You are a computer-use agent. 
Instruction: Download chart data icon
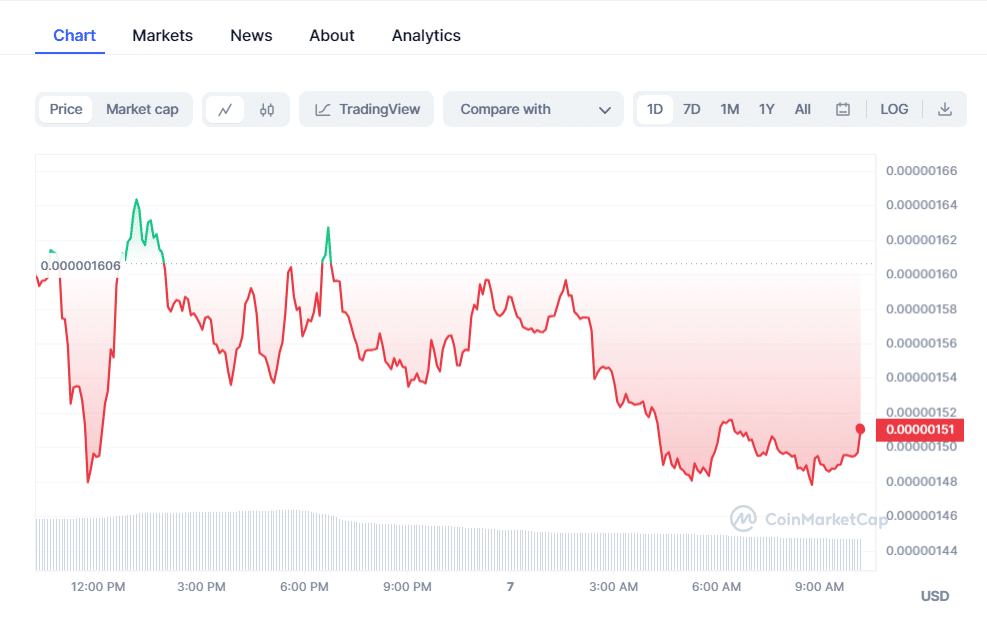pyautogui.click(x=944, y=109)
